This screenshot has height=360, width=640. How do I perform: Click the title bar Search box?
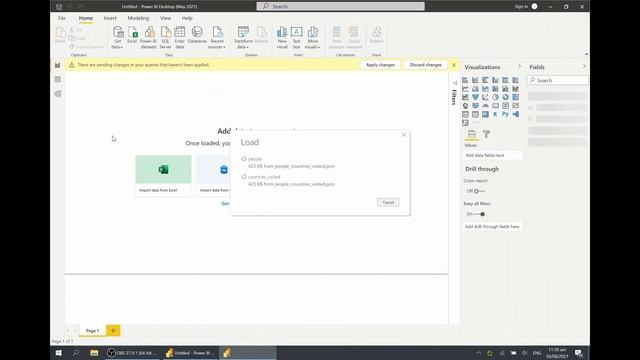coord(340,6)
